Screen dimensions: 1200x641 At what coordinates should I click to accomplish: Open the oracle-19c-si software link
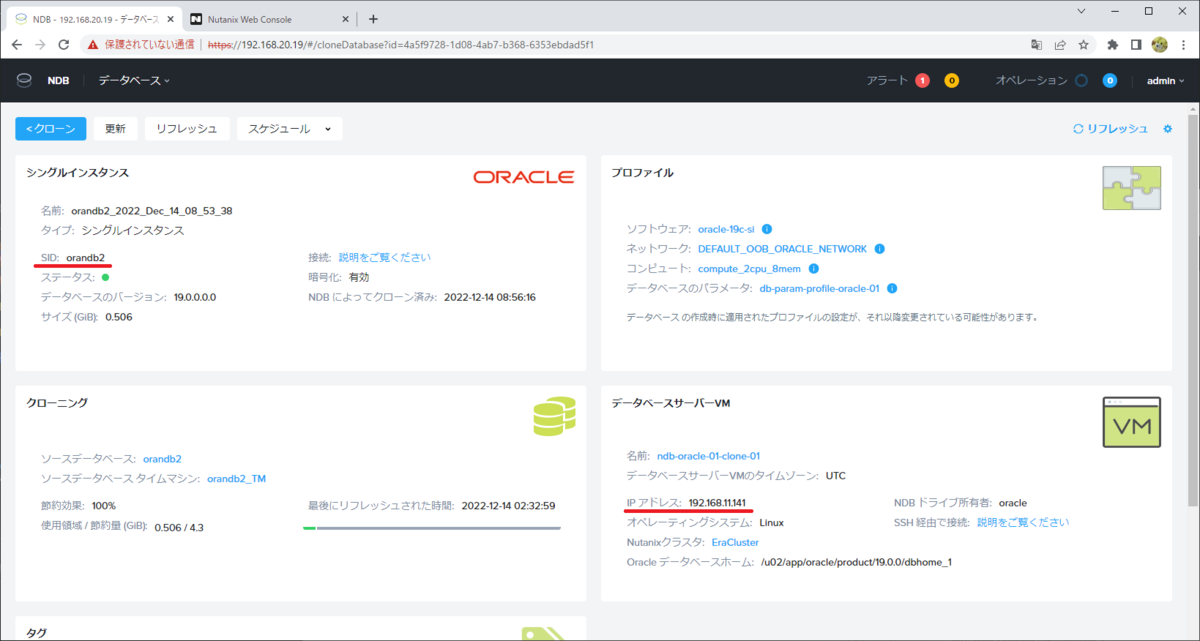(726, 229)
